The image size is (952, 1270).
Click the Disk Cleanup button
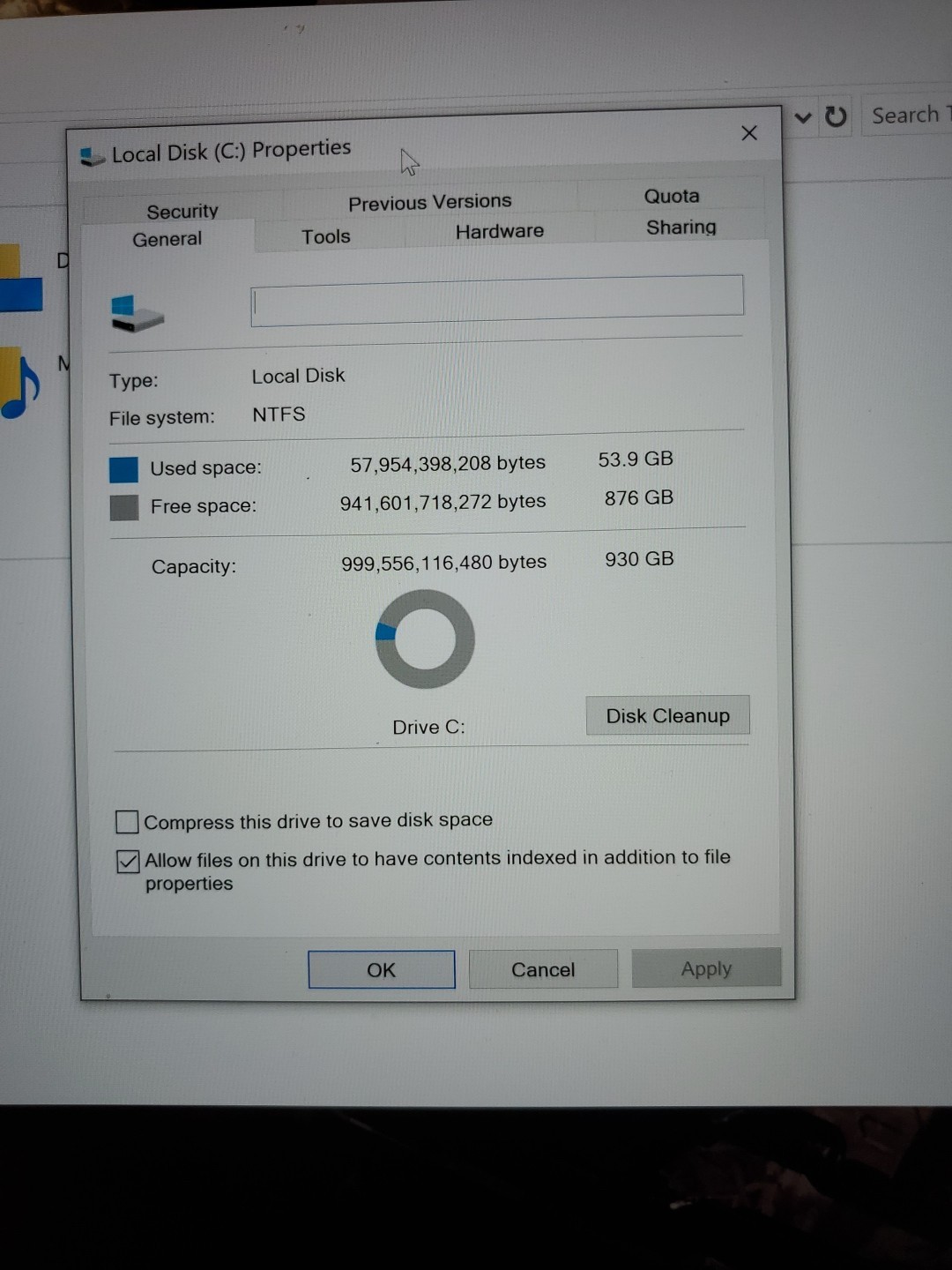tap(667, 715)
